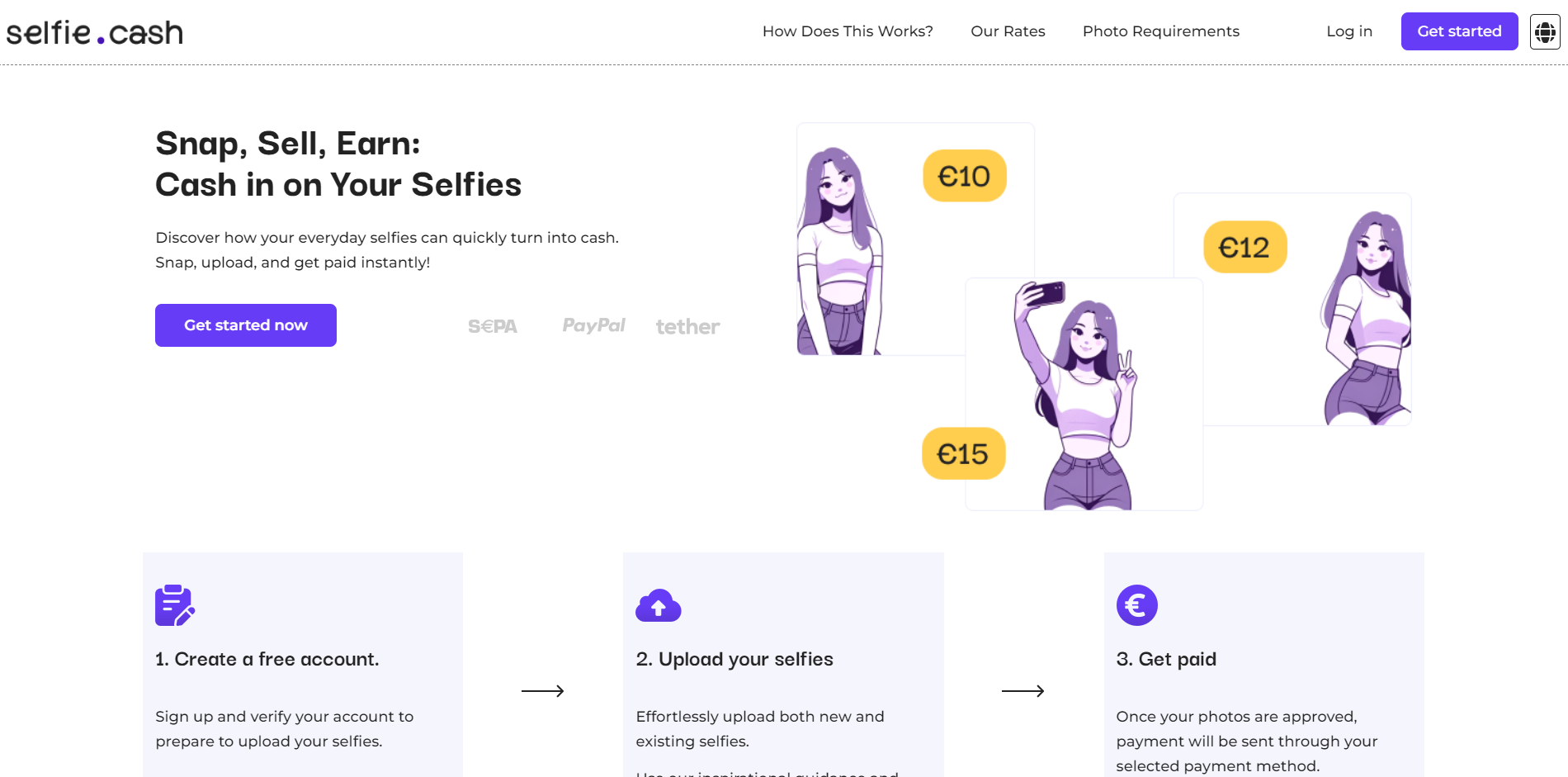Go to Our Rates page

pyautogui.click(x=1008, y=31)
